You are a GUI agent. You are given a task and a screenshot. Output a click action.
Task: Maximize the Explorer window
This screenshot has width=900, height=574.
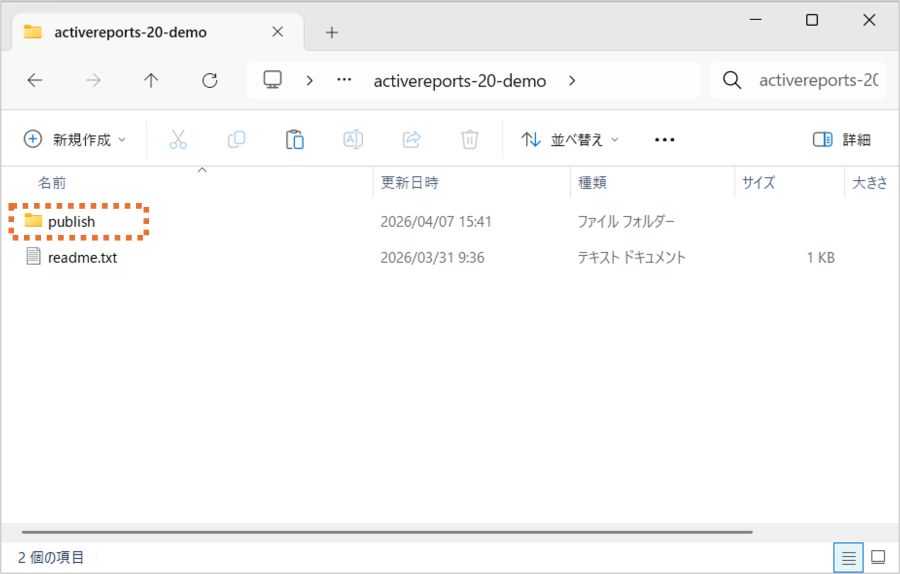point(812,20)
